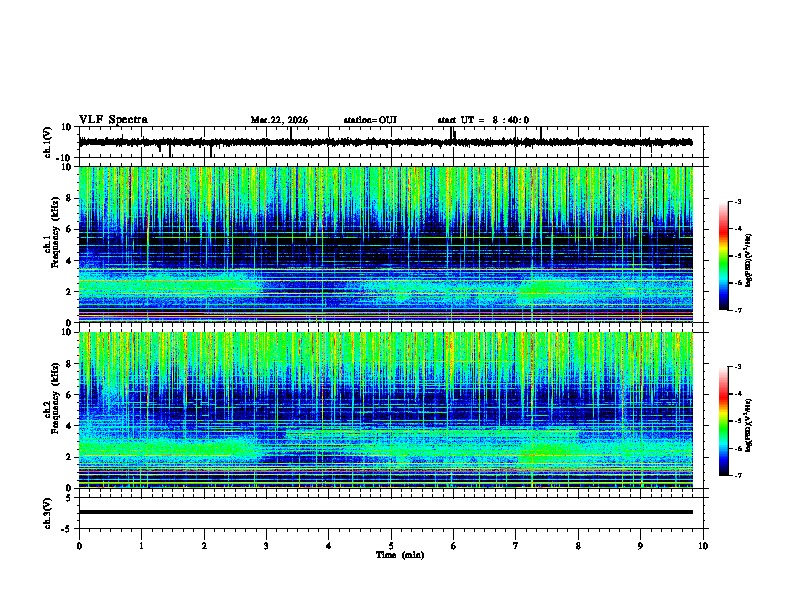Click the "4" minute tick label
The image size is (792, 612).
coord(329,546)
